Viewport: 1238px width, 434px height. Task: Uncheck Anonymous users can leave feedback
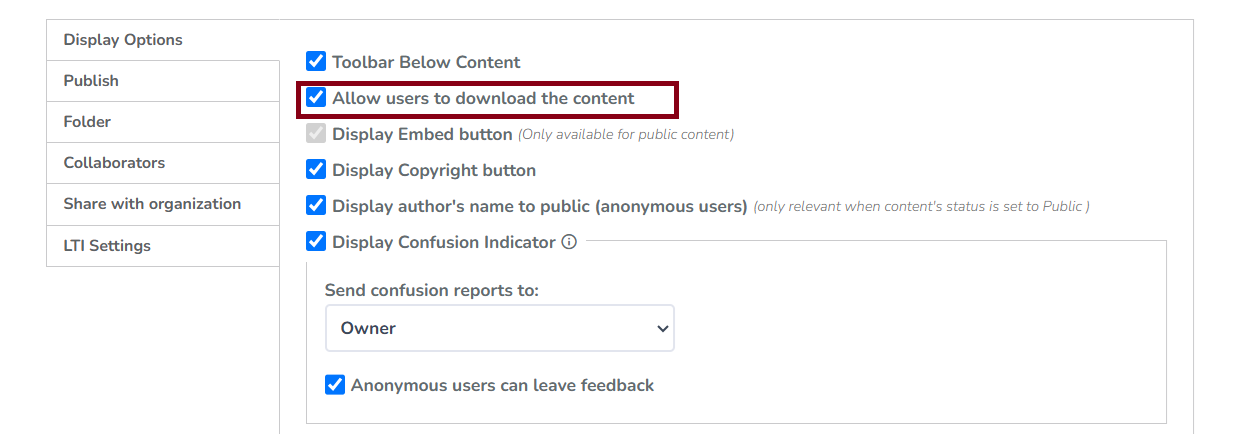(x=335, y=385)
